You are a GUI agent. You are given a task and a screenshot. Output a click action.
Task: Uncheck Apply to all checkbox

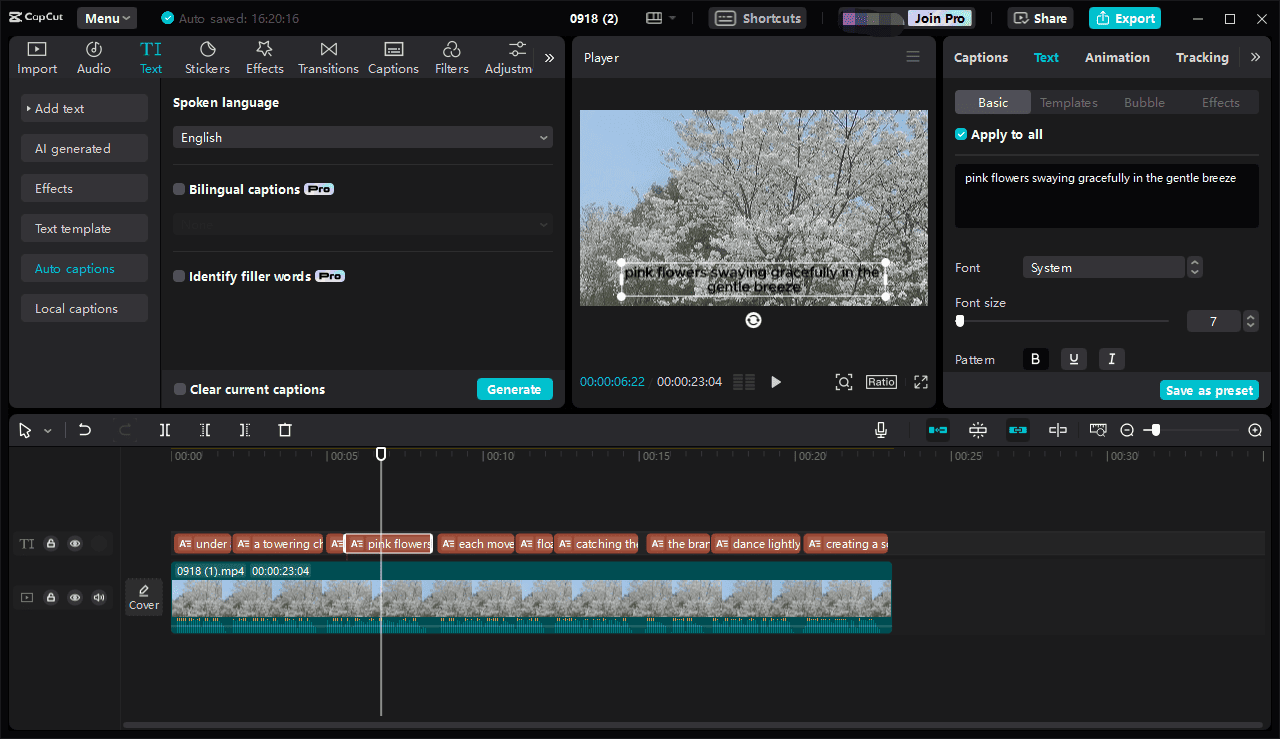[961, 134]
